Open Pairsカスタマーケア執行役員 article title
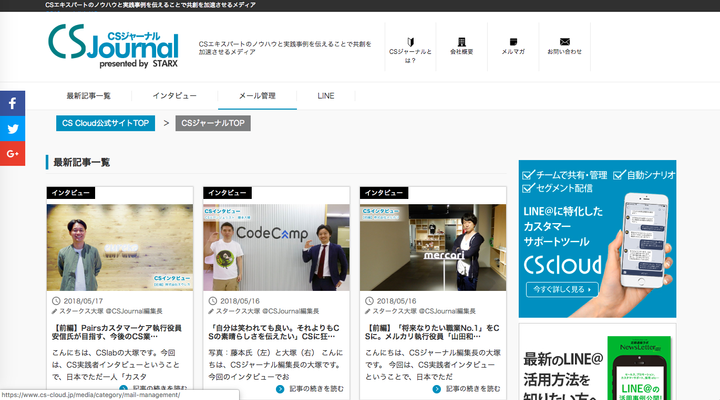The width and height of the screenshot is (720, 400). point(117,332)
